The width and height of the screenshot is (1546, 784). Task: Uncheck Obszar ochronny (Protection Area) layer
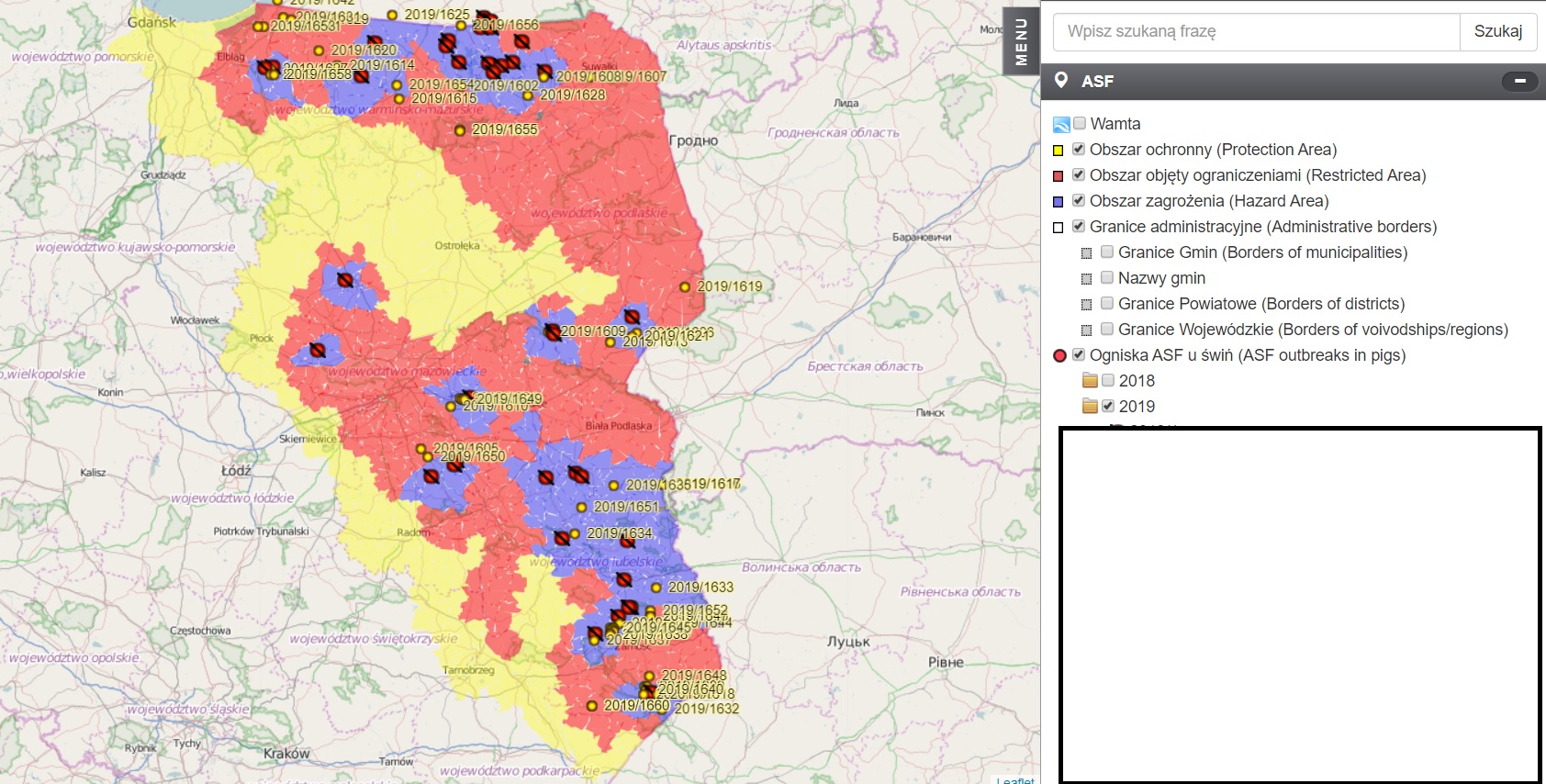click(x=1079, y=149)
